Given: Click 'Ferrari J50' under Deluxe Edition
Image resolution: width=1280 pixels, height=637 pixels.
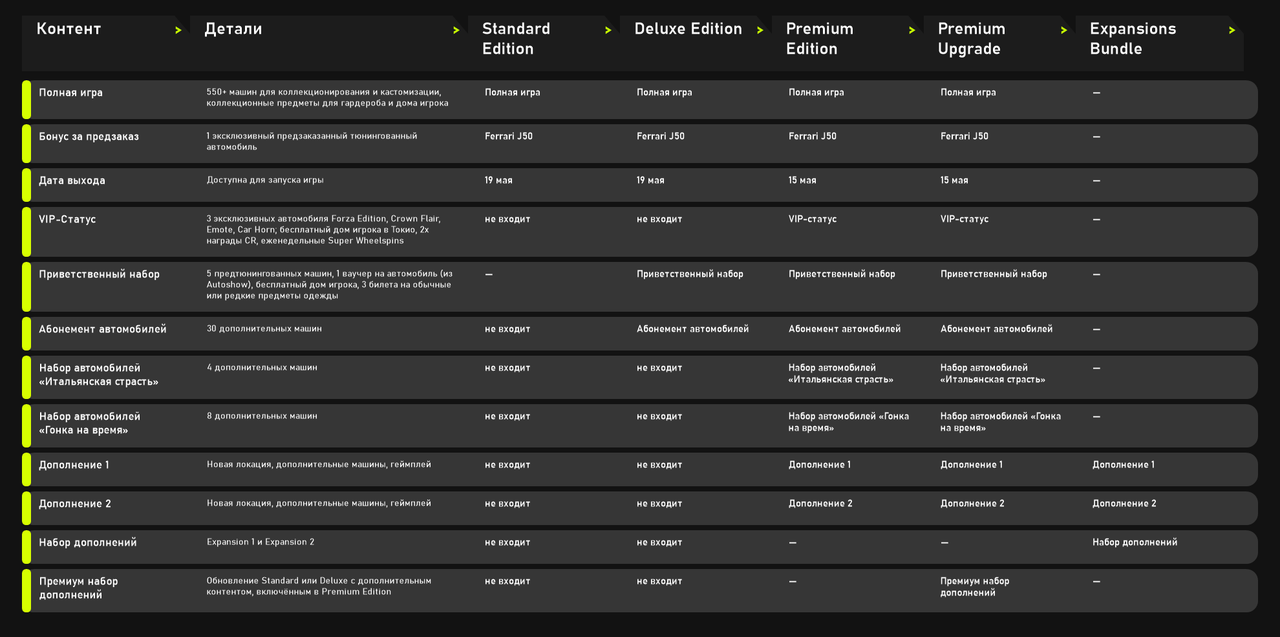Looking at the screenshot, I should point(661,136).
